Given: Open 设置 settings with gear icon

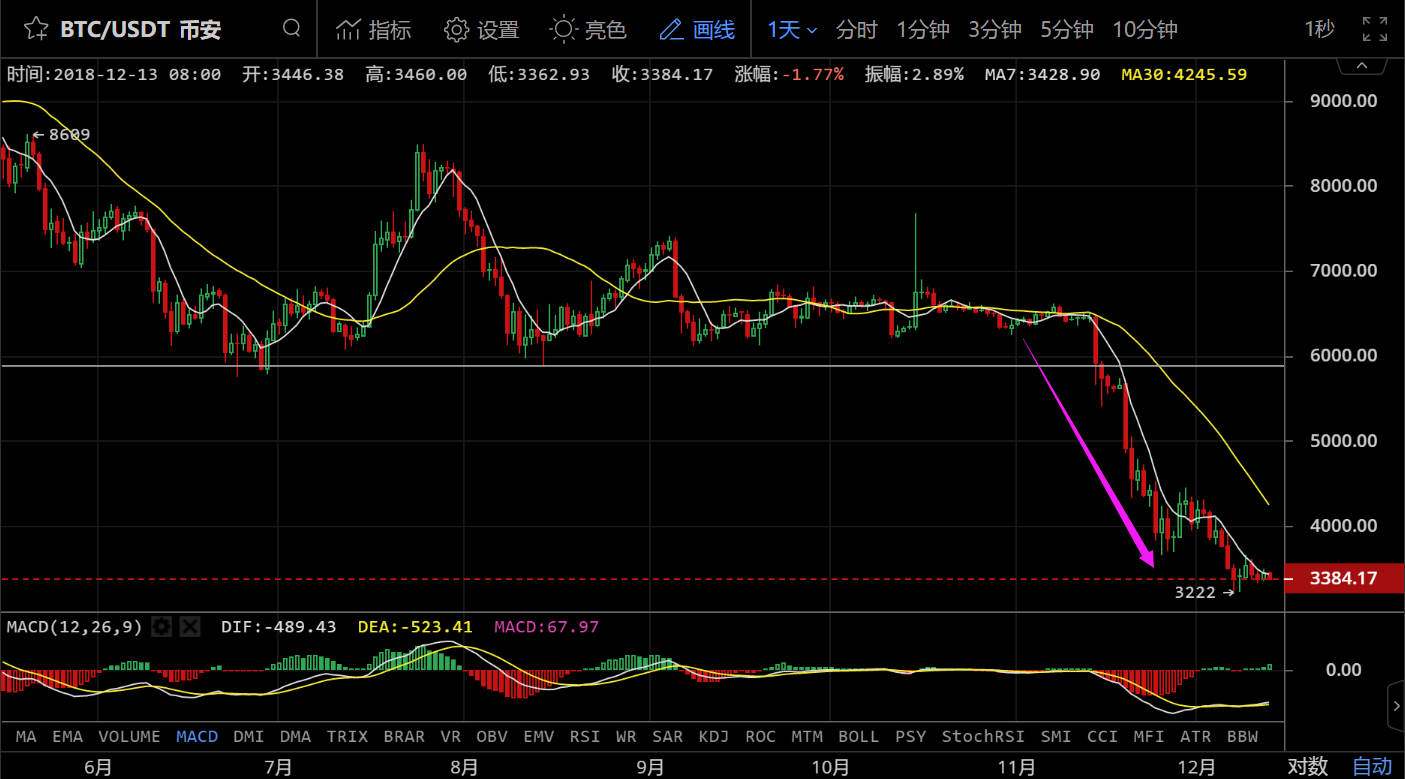Looking at the screenshot, I should click(x=482, y=29).
